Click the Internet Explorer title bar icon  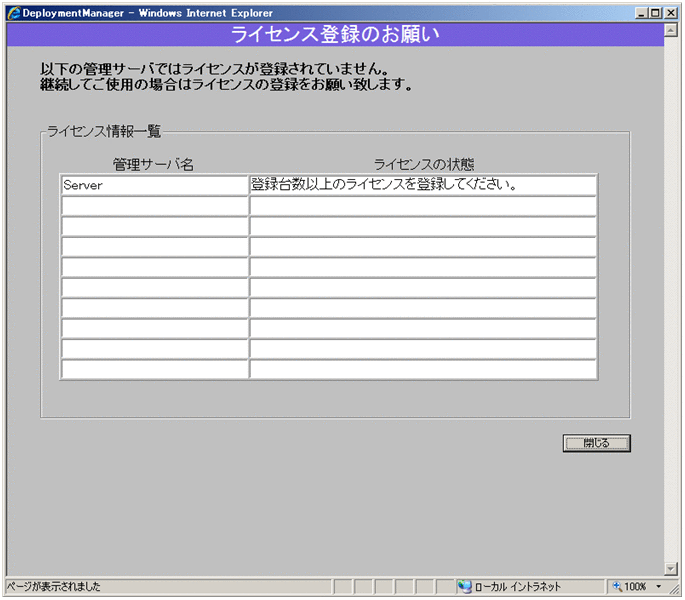pos(14,13)
